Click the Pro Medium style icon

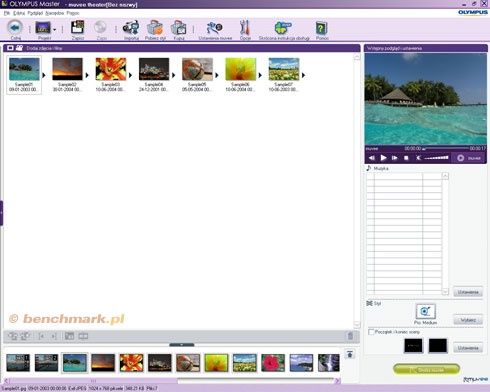click(x=425, y=312)
